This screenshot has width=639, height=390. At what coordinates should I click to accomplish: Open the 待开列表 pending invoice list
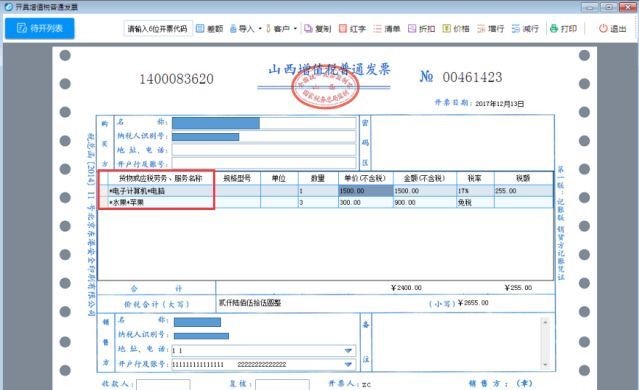[40, 28]
